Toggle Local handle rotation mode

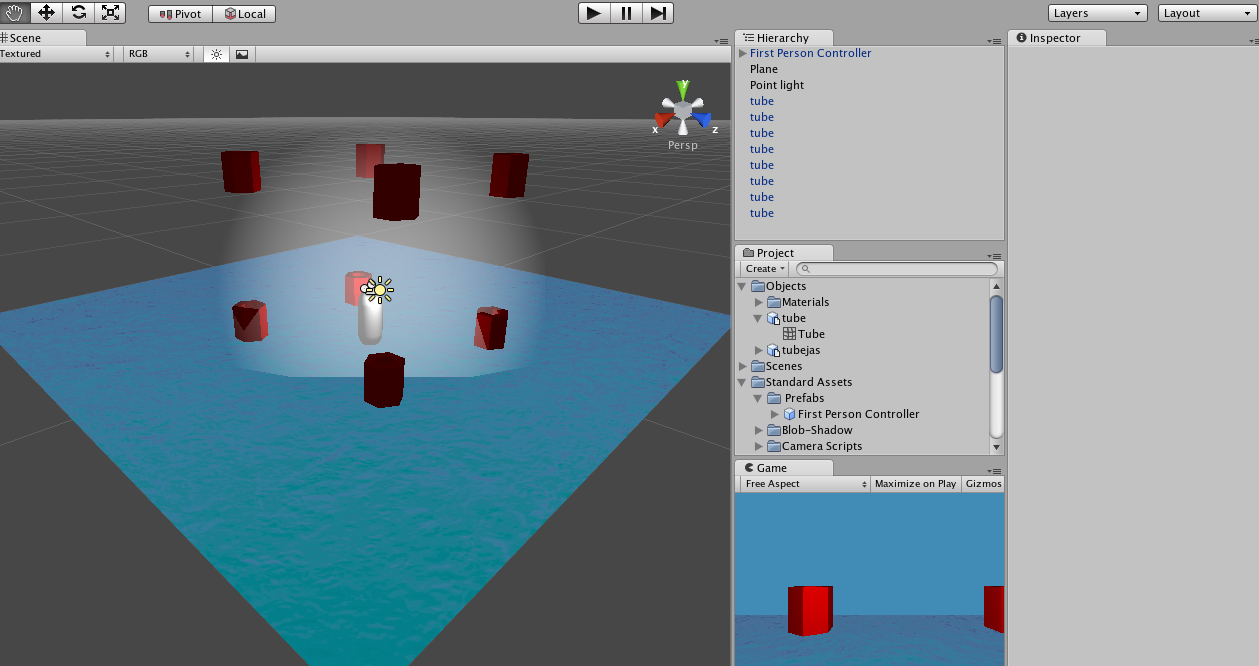click(x=245, y=13)
